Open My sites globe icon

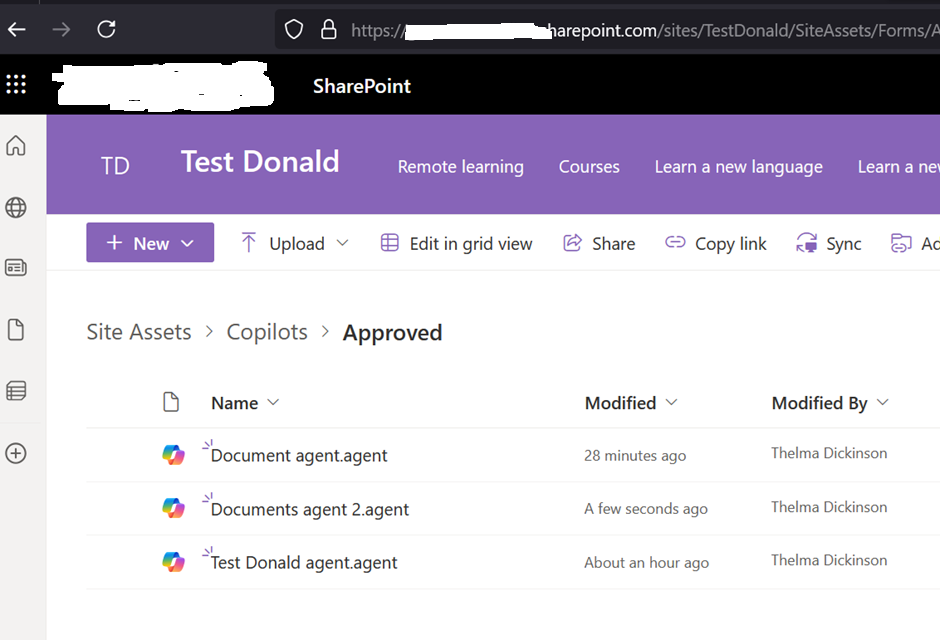pyautogui.click(x=16, y=208)
